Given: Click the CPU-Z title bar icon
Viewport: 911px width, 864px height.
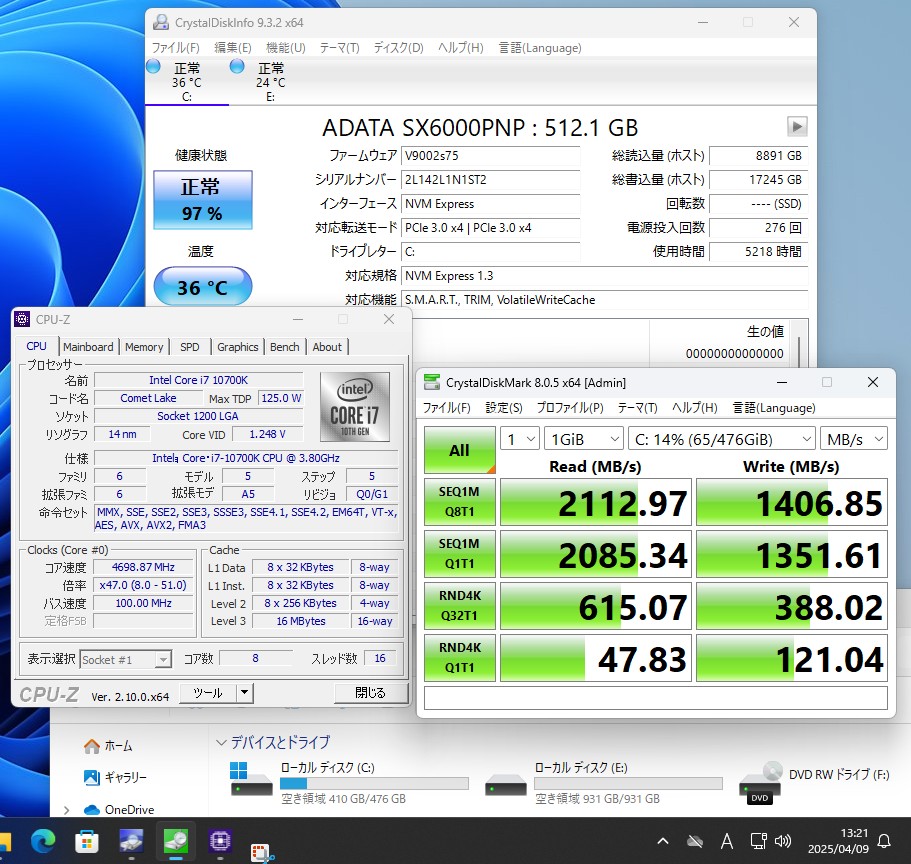Looking at the screenshot, I should [22, 319].
